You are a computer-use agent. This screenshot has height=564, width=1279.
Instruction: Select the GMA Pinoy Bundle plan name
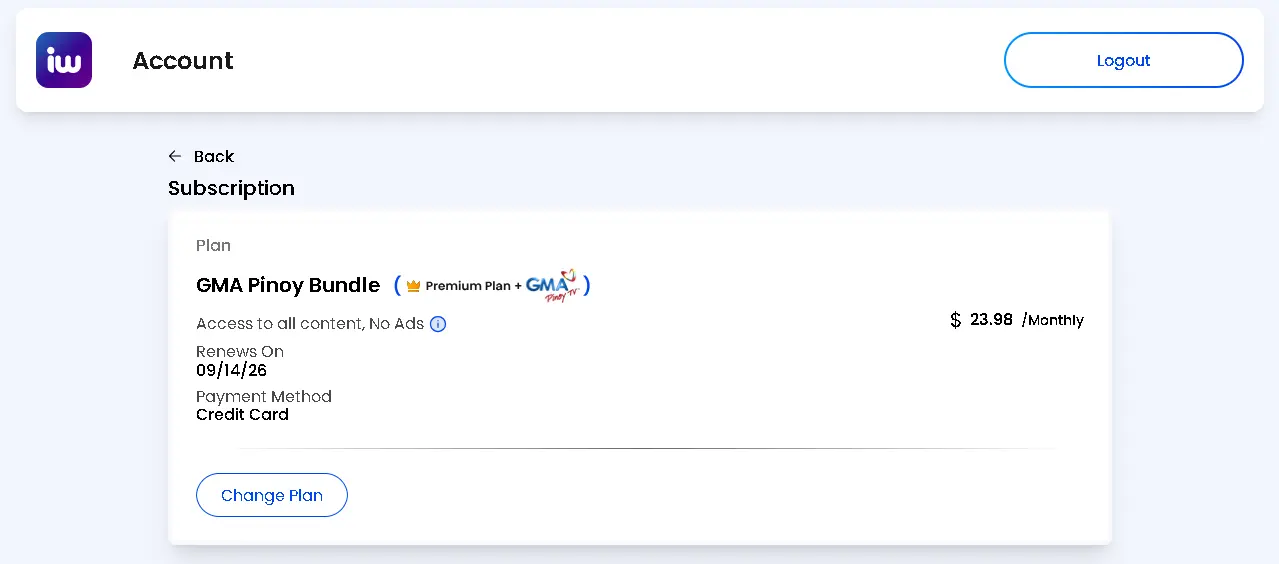click(x=288, y=285)
